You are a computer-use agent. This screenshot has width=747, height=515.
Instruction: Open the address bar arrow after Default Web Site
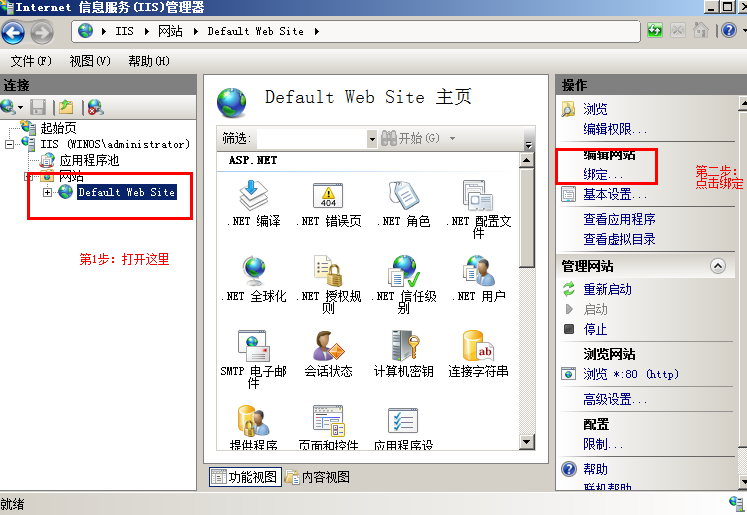click(x=317, y=31)
